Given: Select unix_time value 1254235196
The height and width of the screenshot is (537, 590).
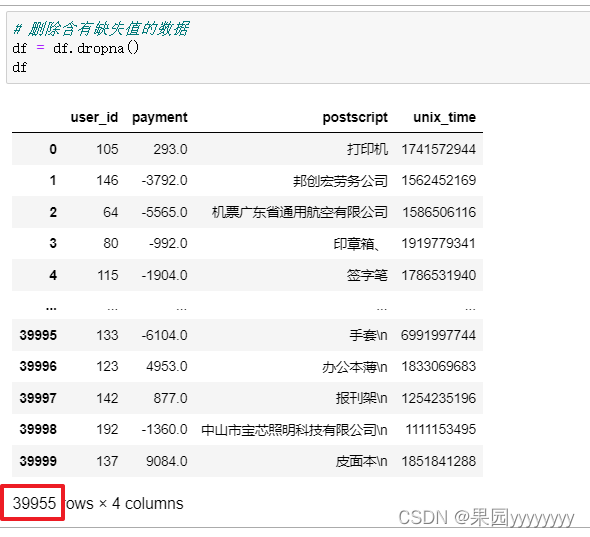Looking at the screenshot, I should click(438, 399).
